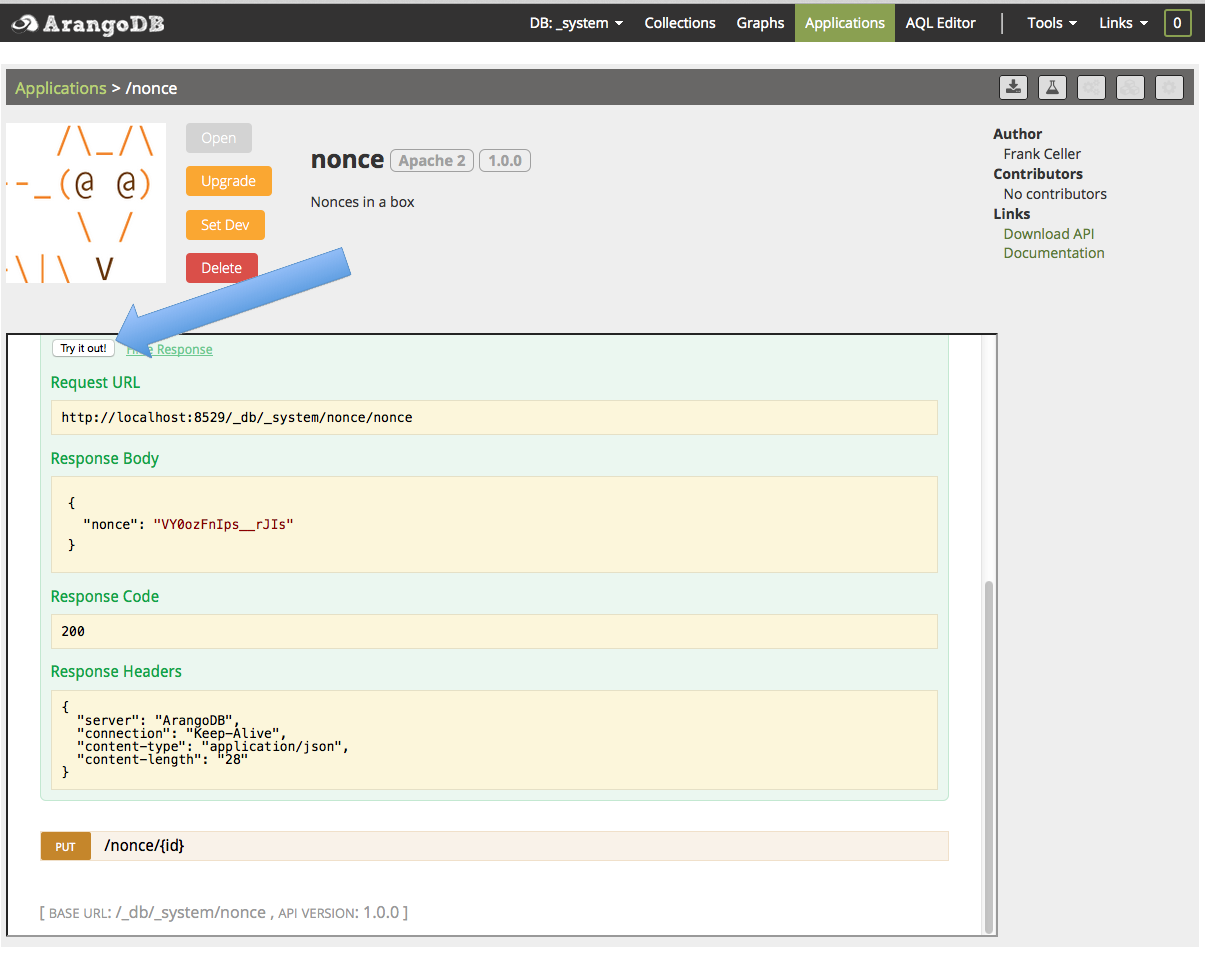Open the Graphs section

point(760,23)
